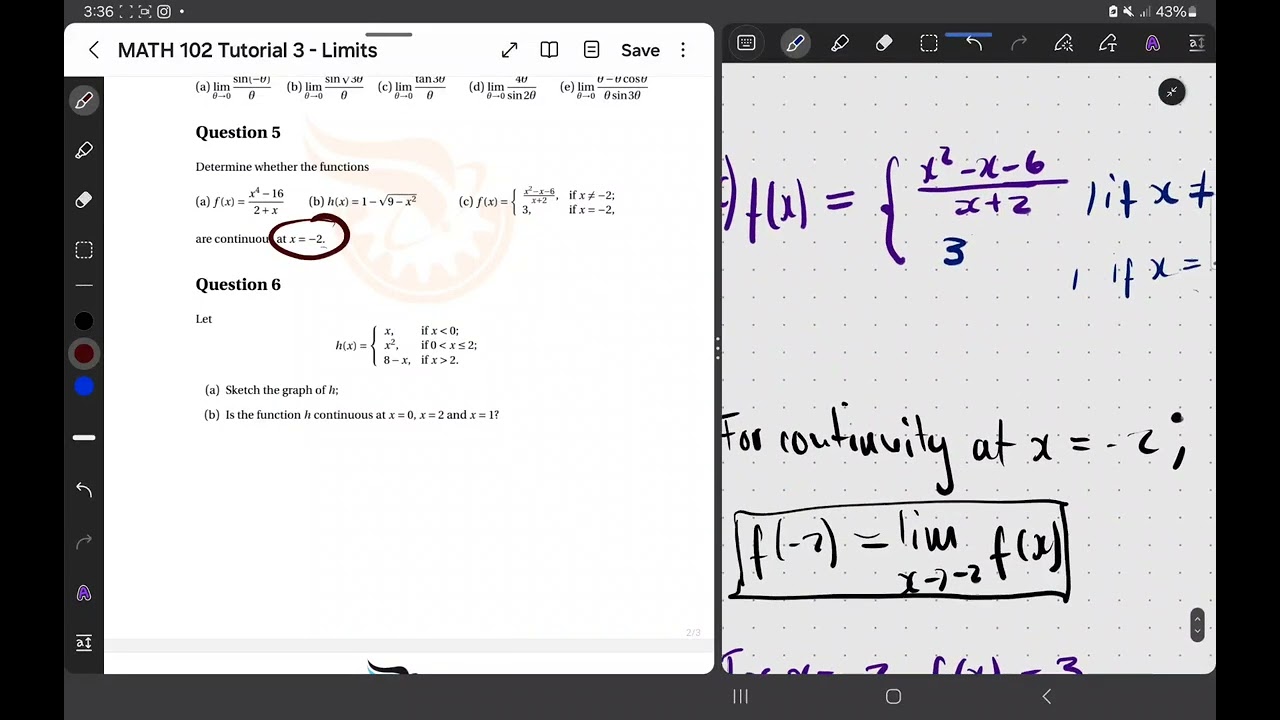The height and width of the screenshot is (720, 1280).
Task: Select the eraser in notes toolbar
Action: point(884,43)
